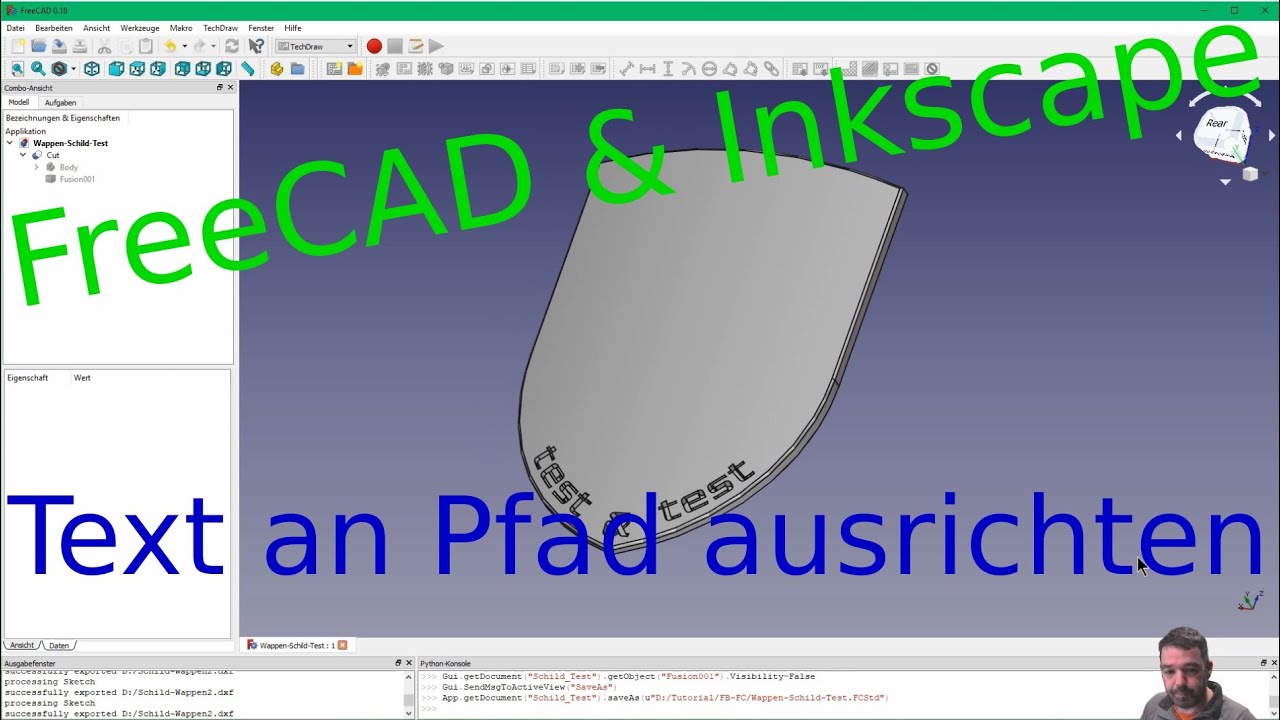Click the Refresh recompute icon
1280x720 pixels.
pos(232,46)
